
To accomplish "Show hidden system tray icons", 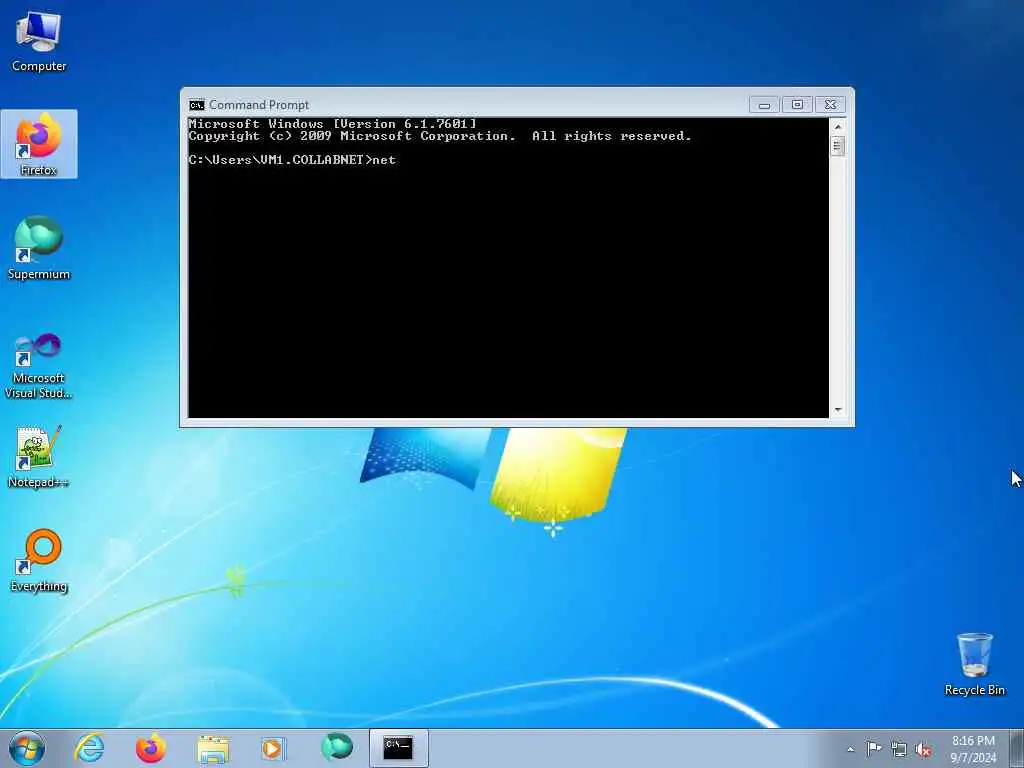I will (850, 749).
